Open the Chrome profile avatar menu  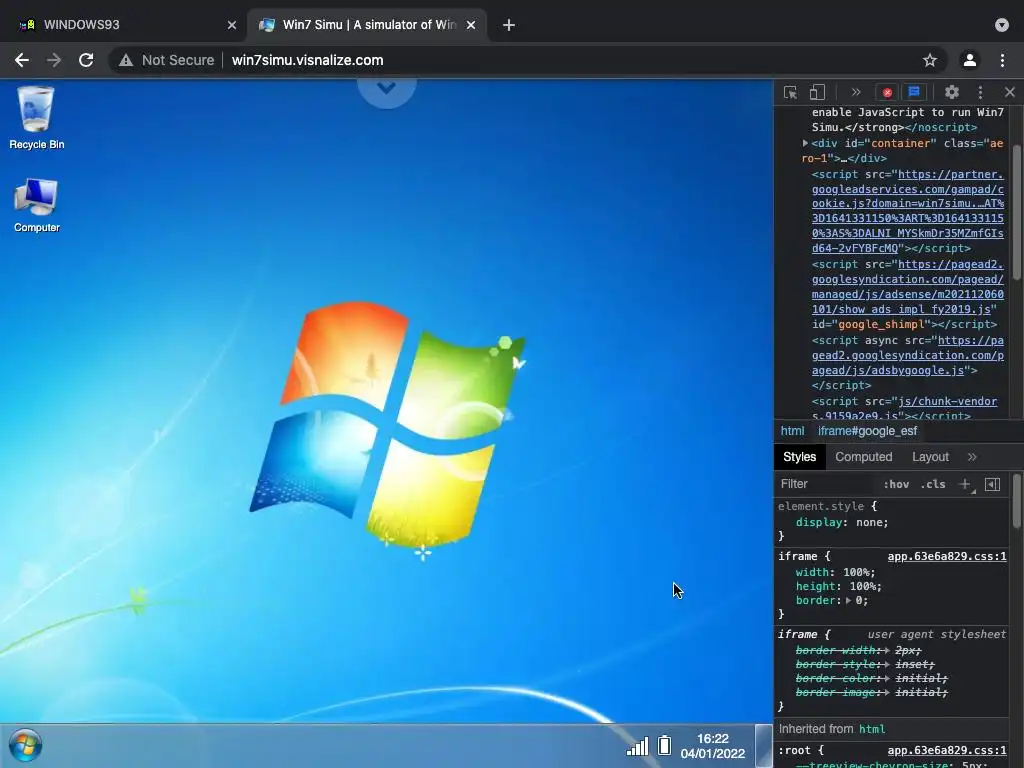(x=970, y=60)
